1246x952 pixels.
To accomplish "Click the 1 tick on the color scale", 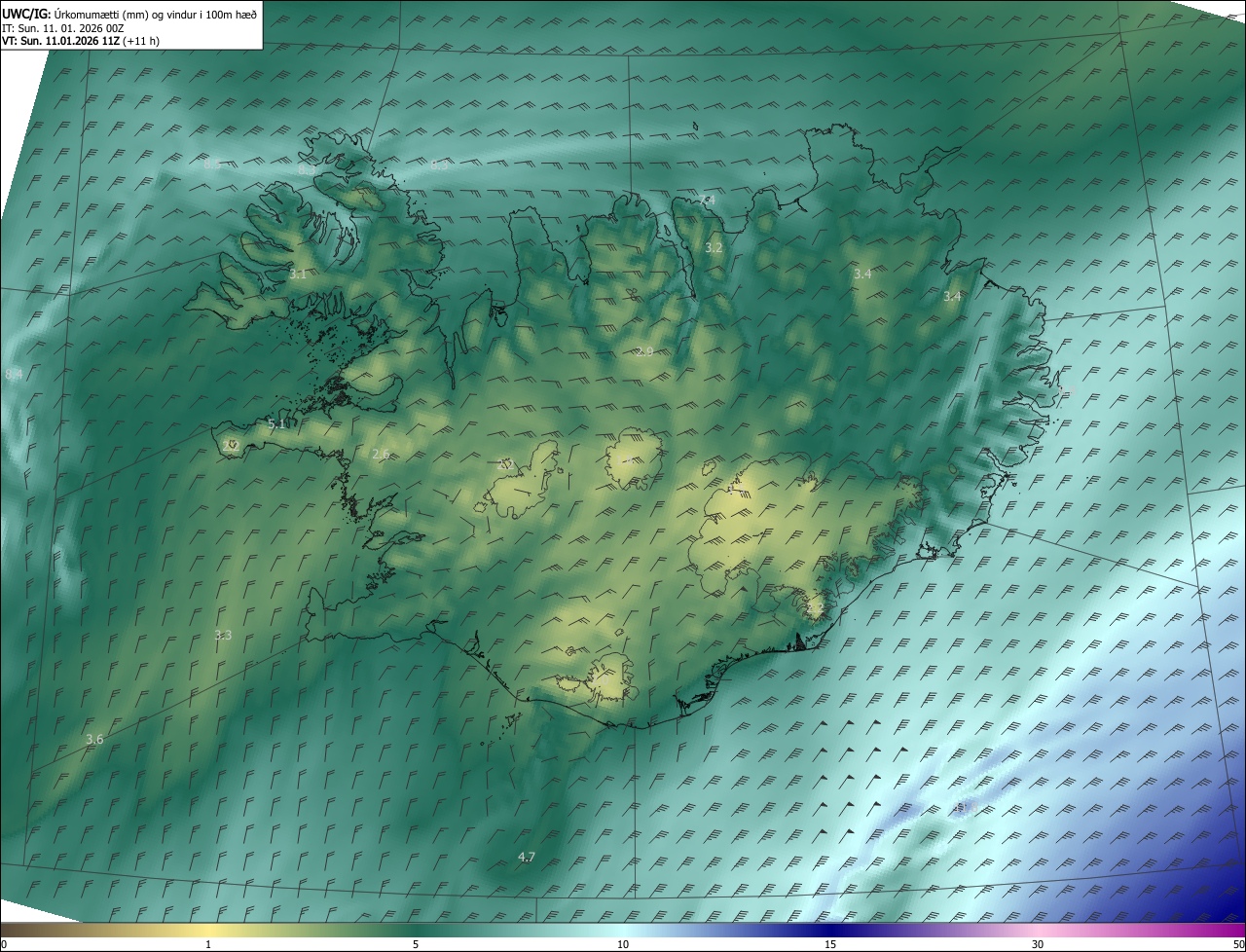I will pos(208,944).
